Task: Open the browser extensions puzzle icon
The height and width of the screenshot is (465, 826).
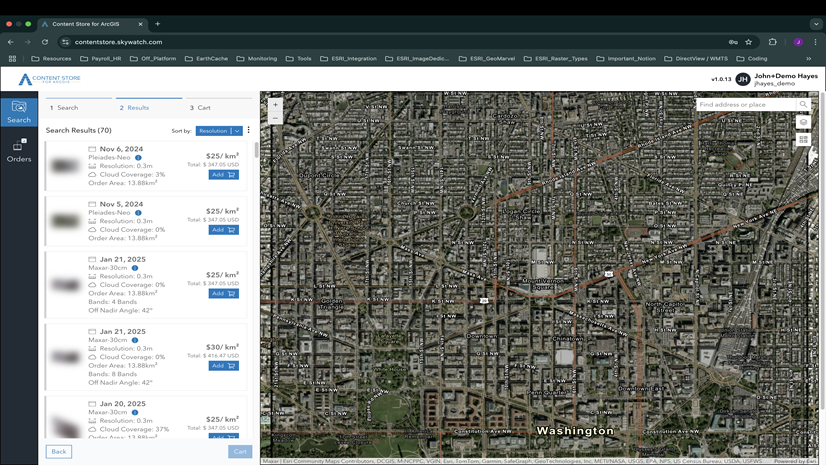Action: point(773,42)
